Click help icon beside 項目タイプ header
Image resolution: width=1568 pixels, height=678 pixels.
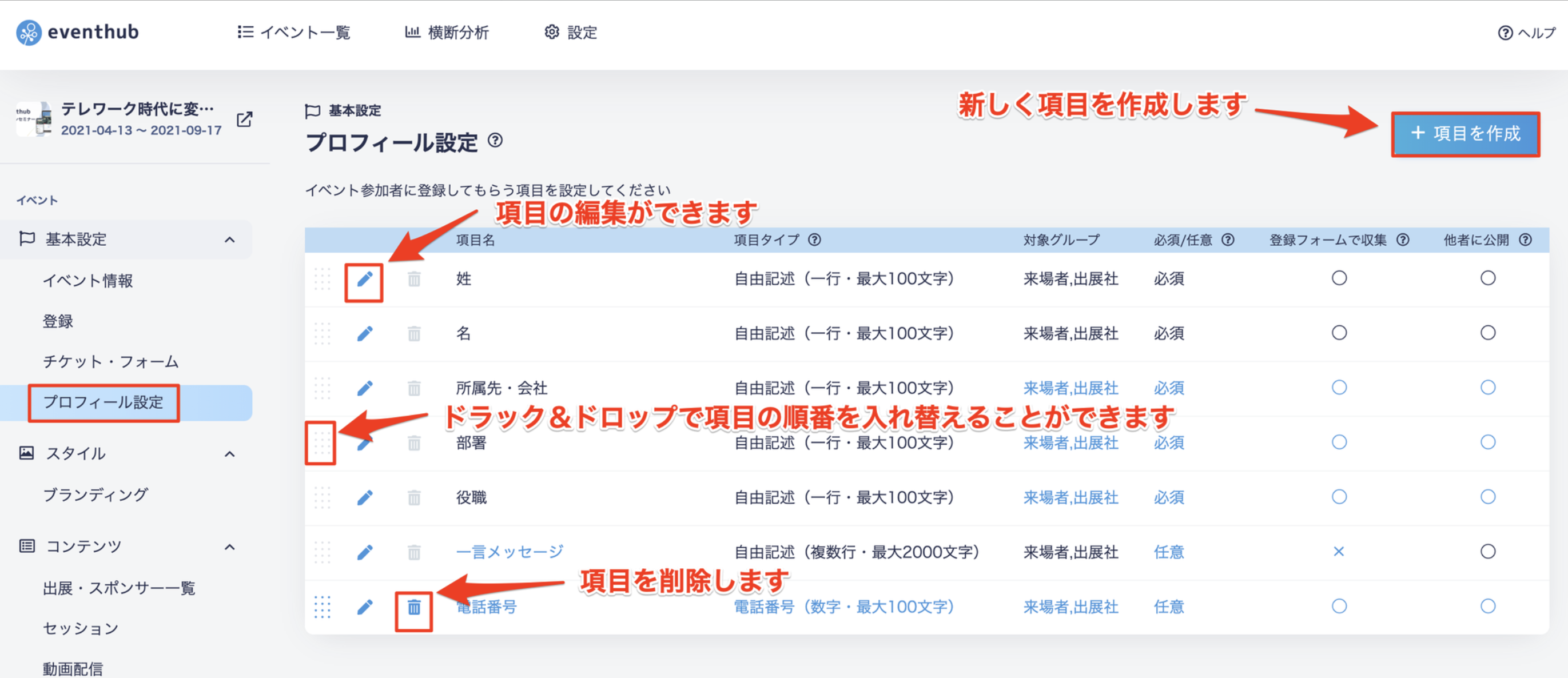814,240
